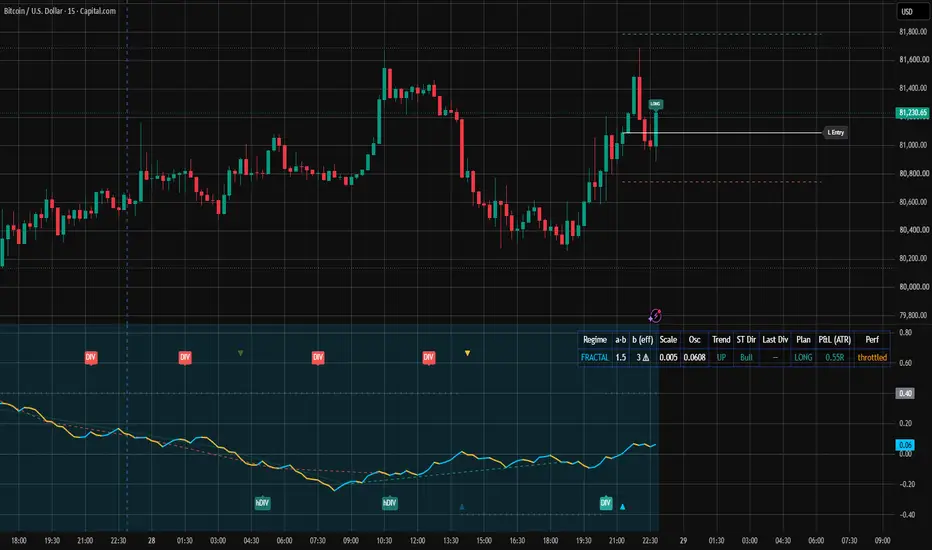This screenshot has height=550, width=932.
Task: Click the 81,800.00 price scale label
Action: 913,32
